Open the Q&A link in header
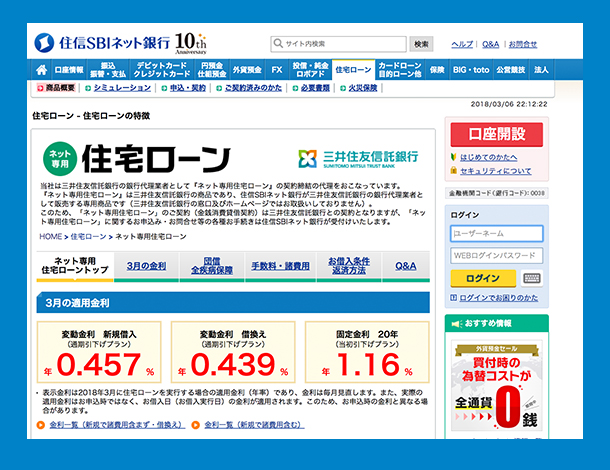 (x=491, y=44)
